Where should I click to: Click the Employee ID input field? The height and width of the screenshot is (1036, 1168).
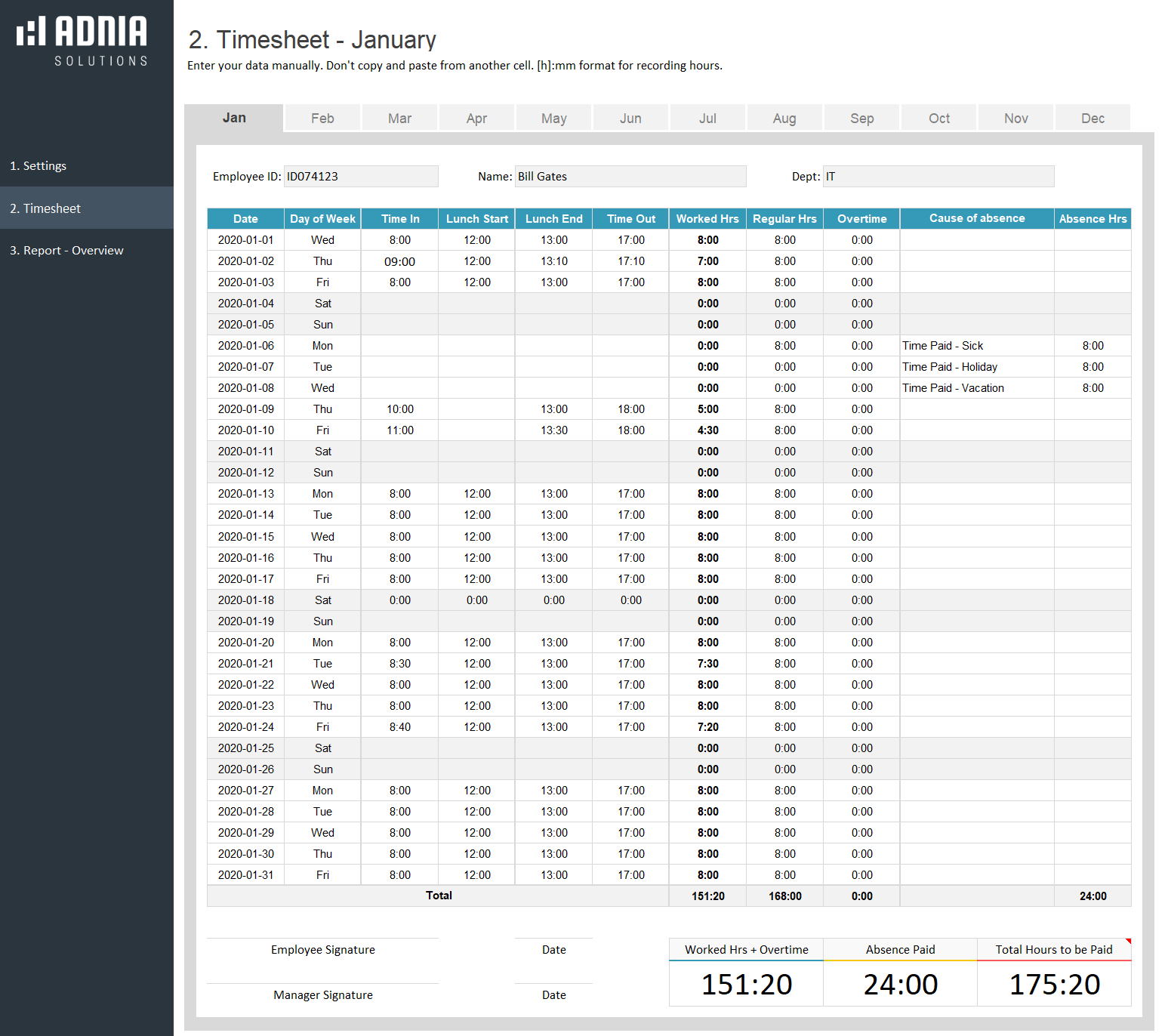click(361, 177)
